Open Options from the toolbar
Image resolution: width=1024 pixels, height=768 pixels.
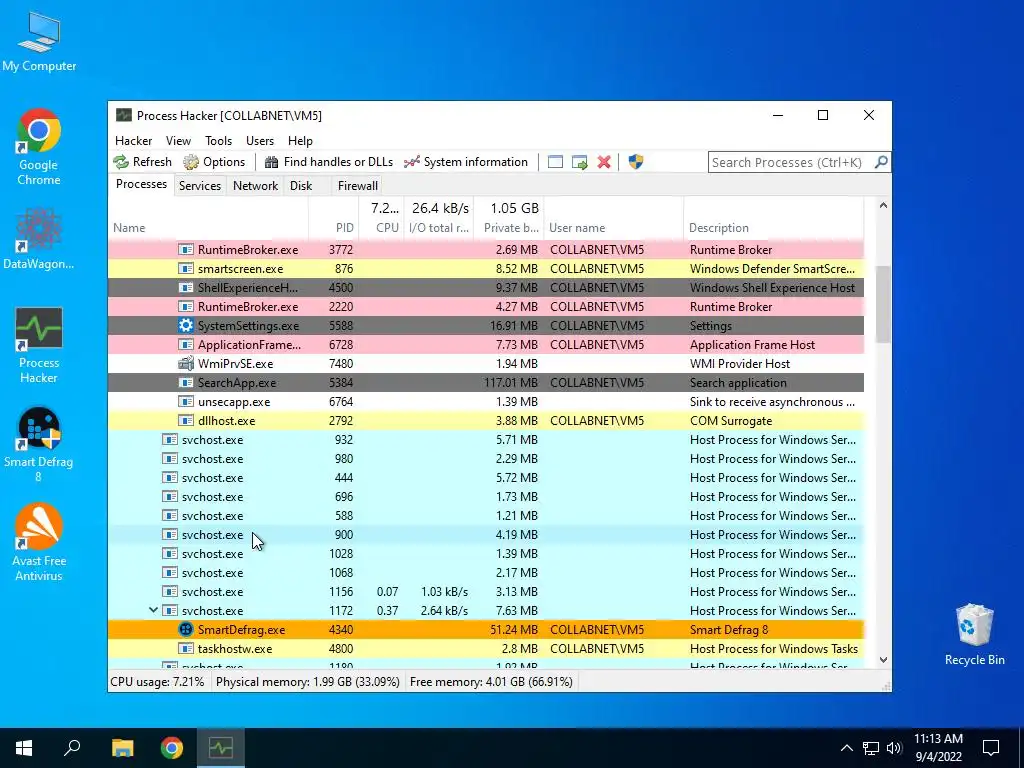tap(214, 162)
